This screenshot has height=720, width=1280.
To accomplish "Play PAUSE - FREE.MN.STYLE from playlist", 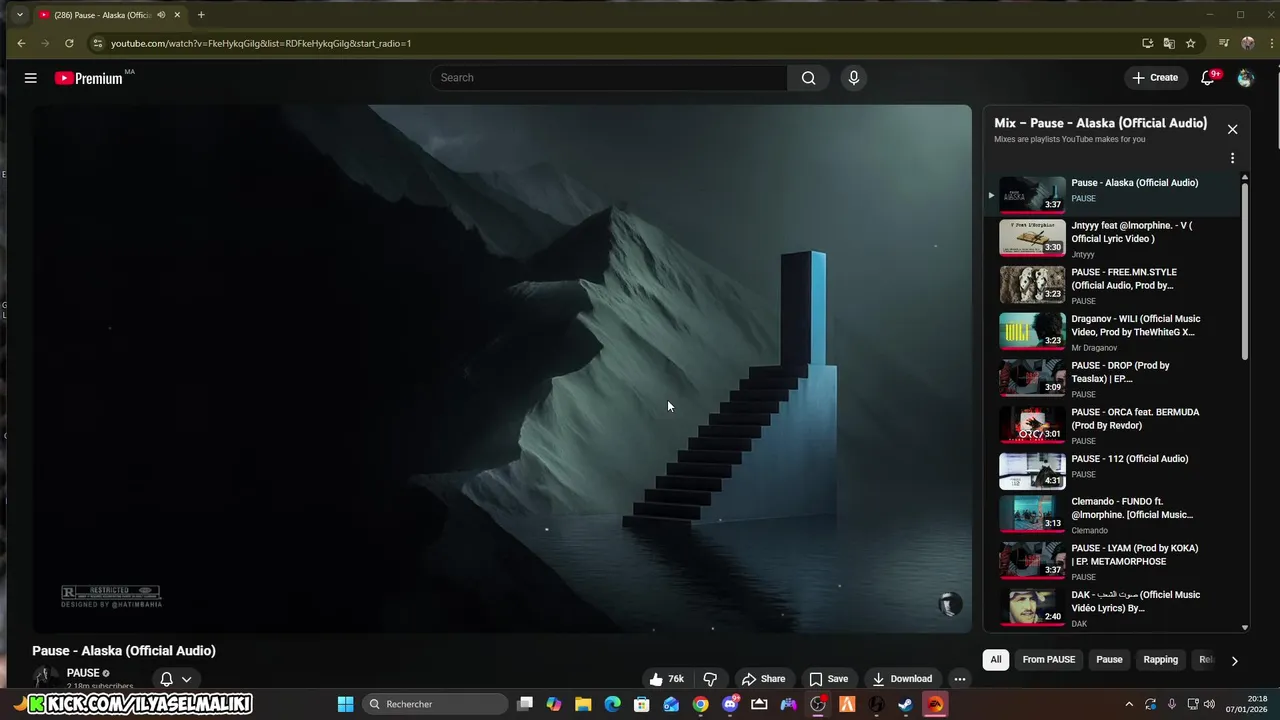I will 1113,286.
